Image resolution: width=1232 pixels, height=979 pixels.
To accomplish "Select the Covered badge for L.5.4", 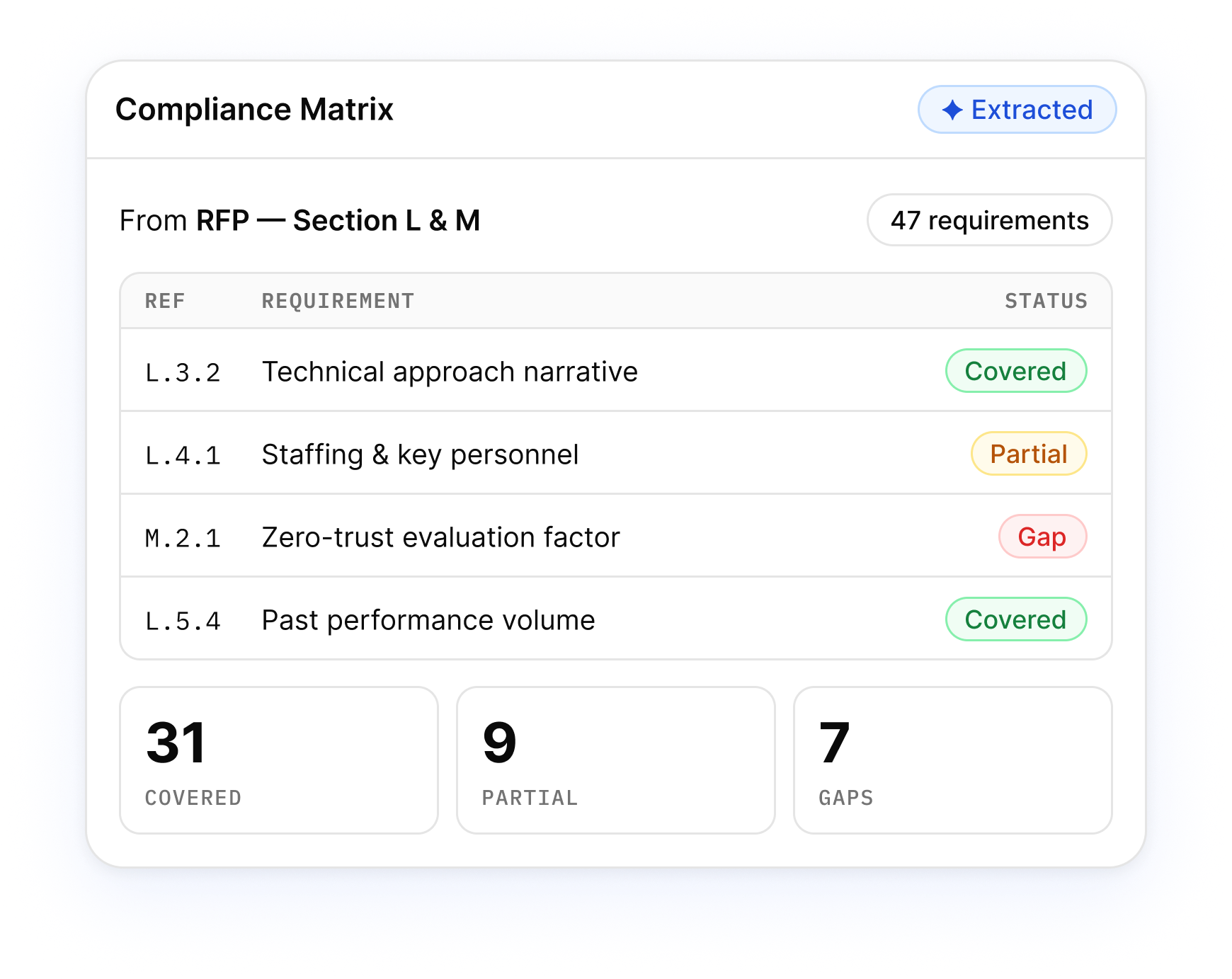I will [x=1015, y=619].
